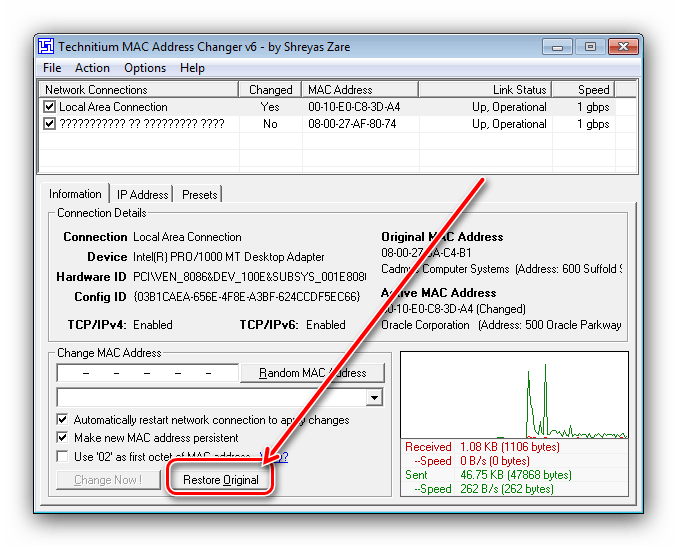
Task: Click the Random MAC Address button
Action: click(x=312, y=373)
